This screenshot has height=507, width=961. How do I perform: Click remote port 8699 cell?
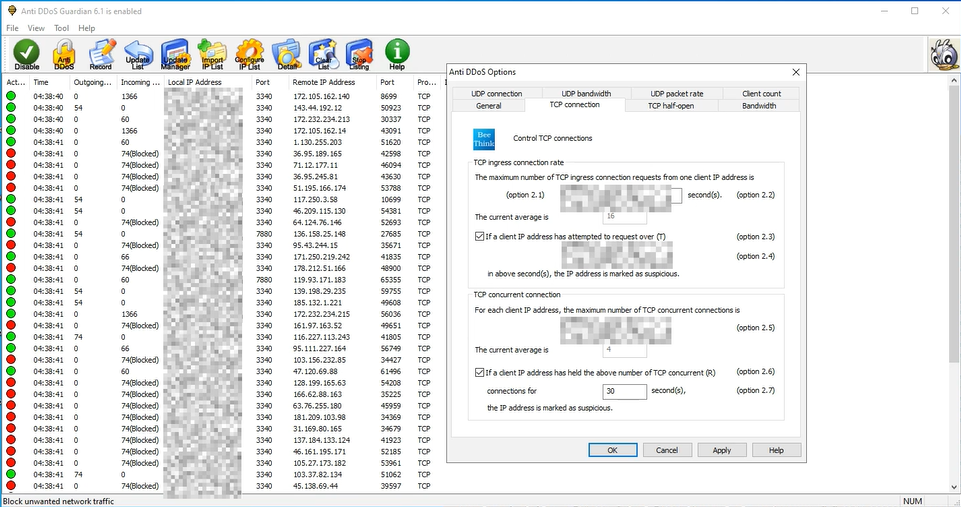pos(389,96)
